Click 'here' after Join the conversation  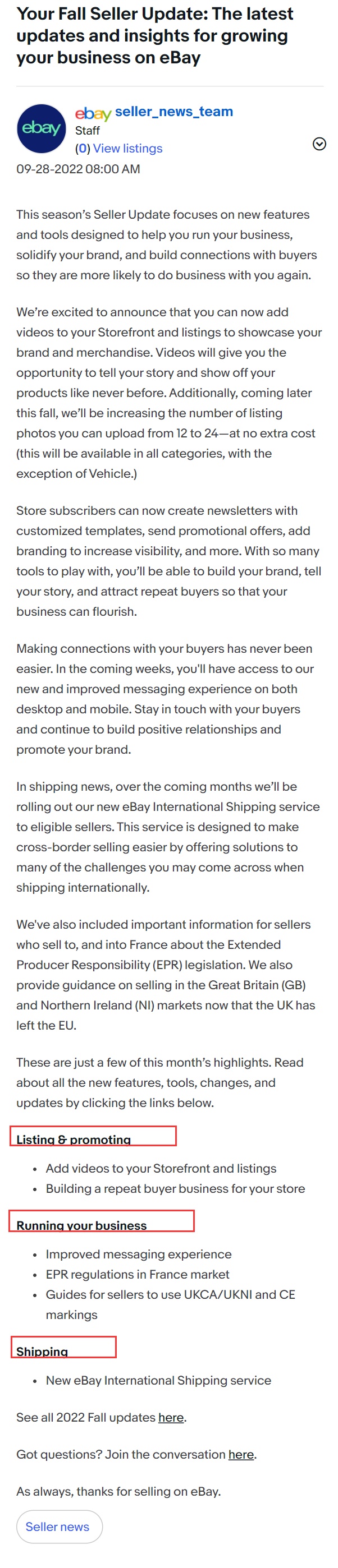pyautogui.click(x=241, y=1454)
